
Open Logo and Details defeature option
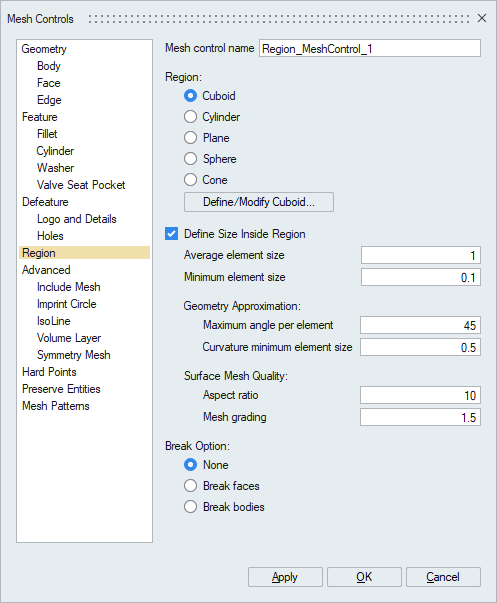click(77, 219)
